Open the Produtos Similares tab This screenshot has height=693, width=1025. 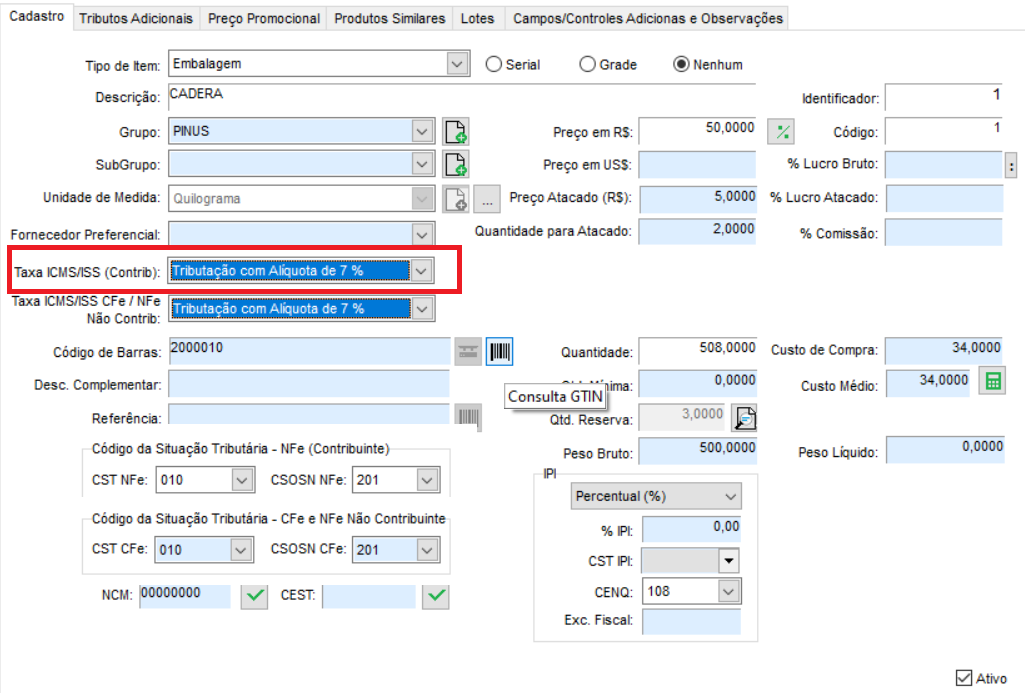[390, 18]
